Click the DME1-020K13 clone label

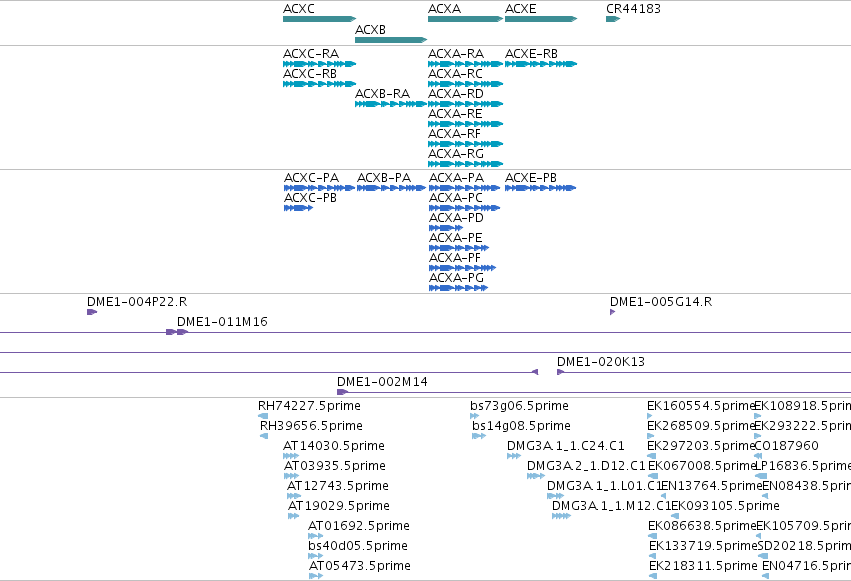click(601, 362)
